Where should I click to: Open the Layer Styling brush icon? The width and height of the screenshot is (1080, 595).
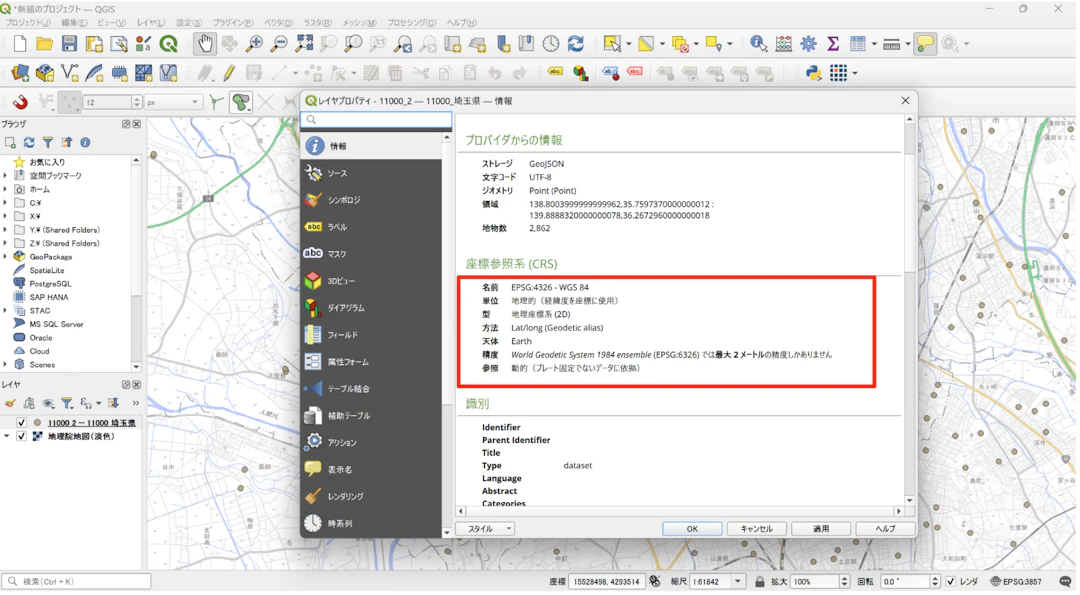coord(10,403)
